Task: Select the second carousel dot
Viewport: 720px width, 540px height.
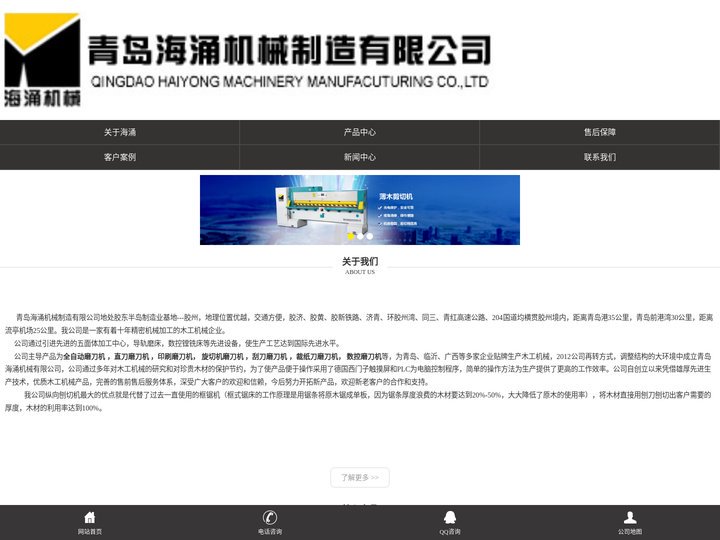Action: (360, 236)
